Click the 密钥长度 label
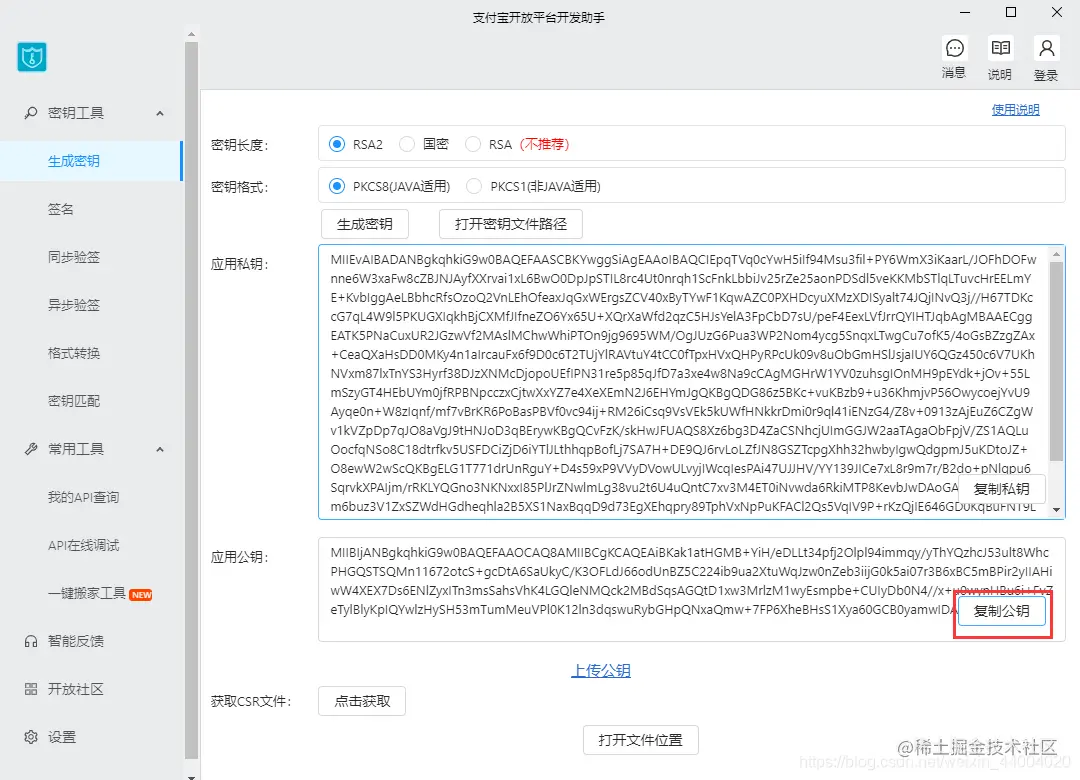The image size is (1080, 780). point(240,145)
